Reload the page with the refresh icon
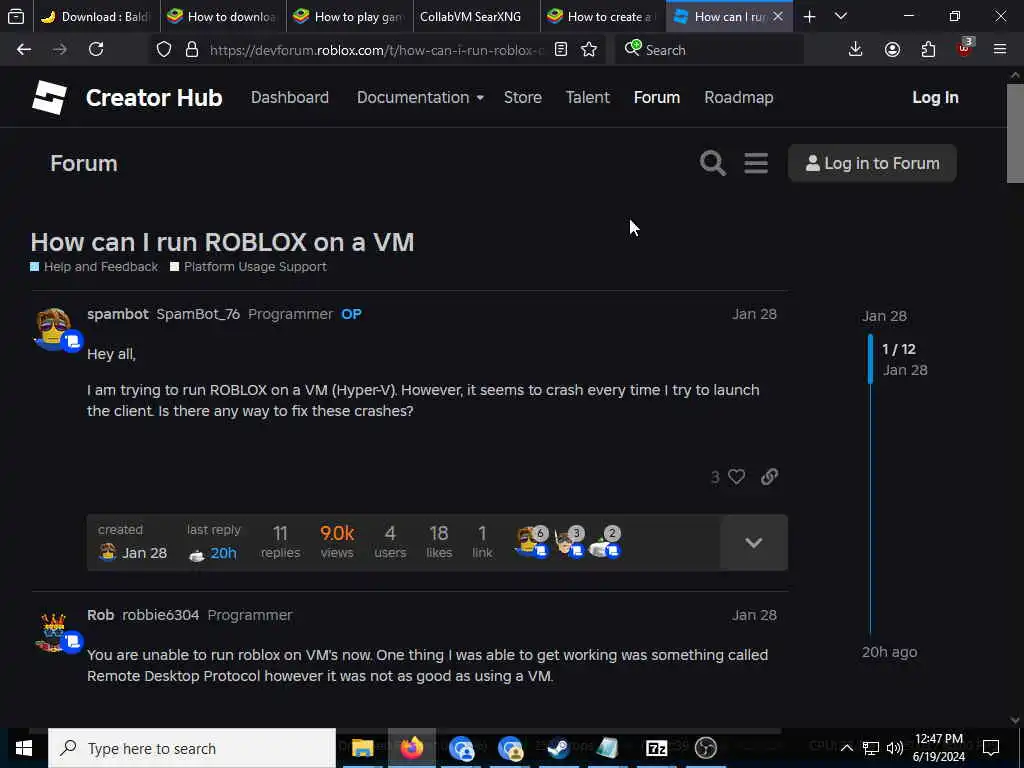The image size is (1024, 768). tap(96, 49)
